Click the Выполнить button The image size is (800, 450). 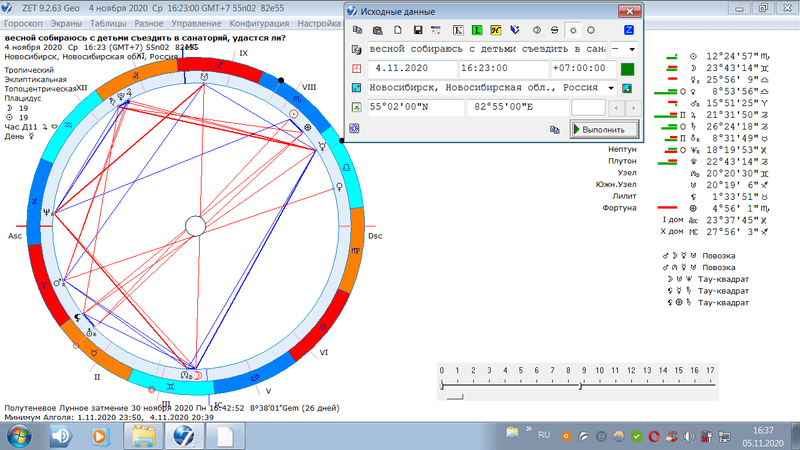point(603,129)
